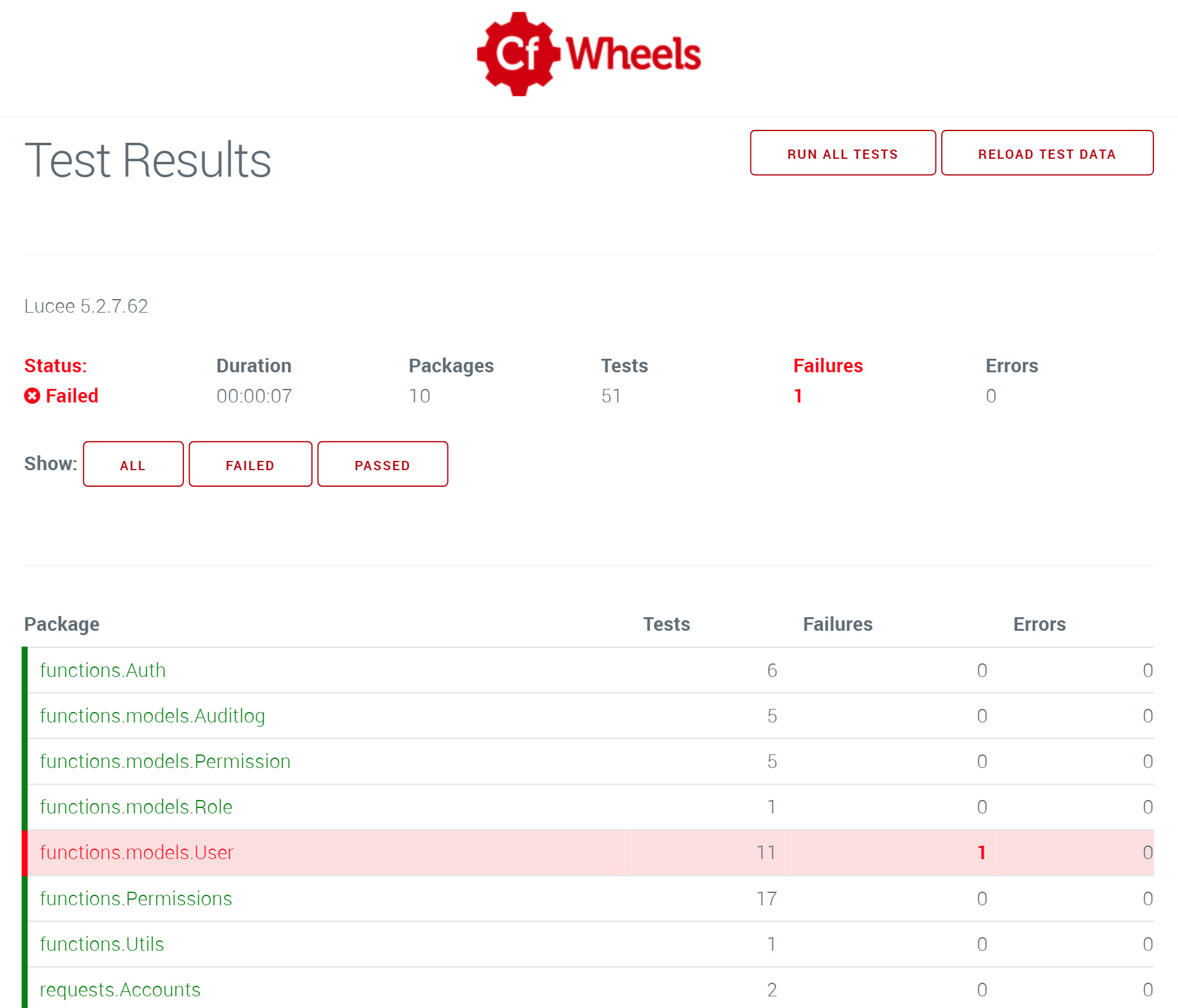The height and width of the screenshot is (1008, 1178).
Task: Click the Failures summary count
Action: [798, 396]
